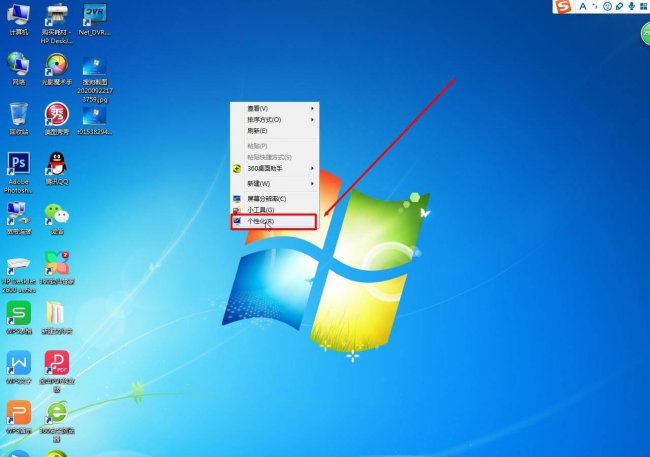
Task: Select the 光影魔术手 color wheel icon
Action: [x=57, y=69]
